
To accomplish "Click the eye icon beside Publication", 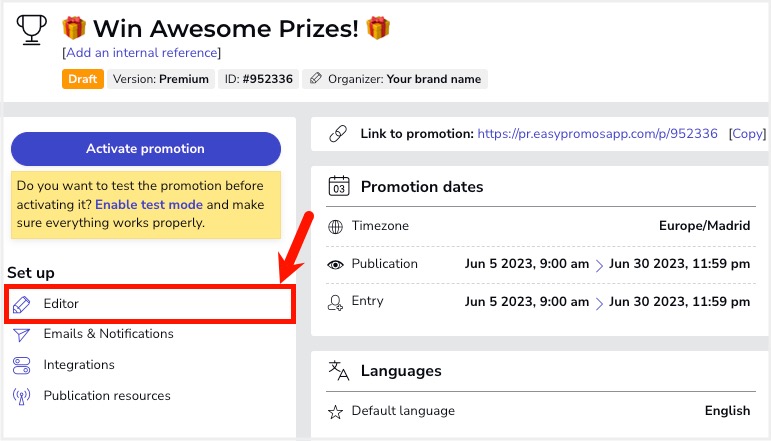I will pyautogui.click(x=336, y=264).
